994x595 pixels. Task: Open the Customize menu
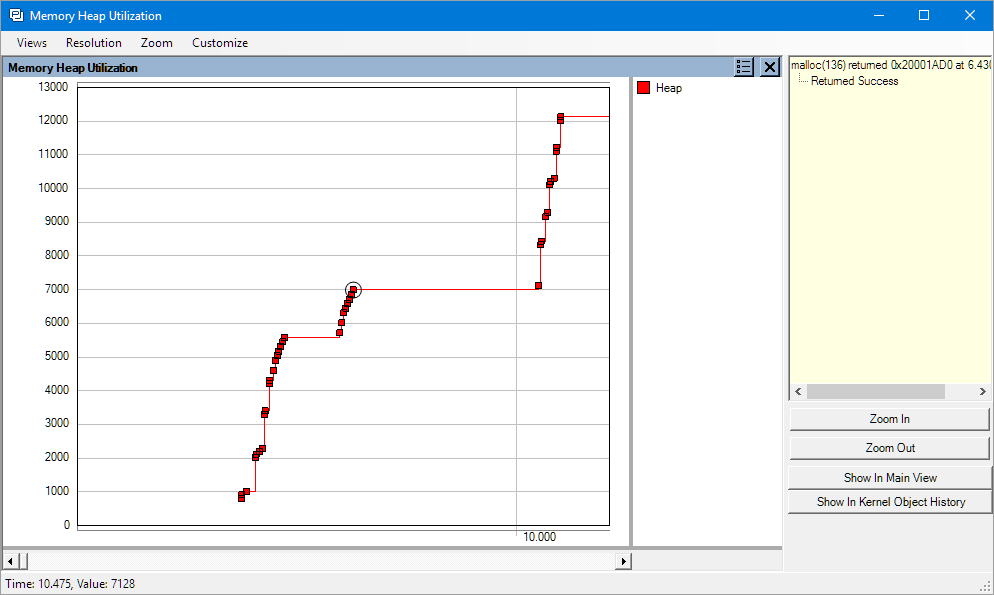point(220,43)
